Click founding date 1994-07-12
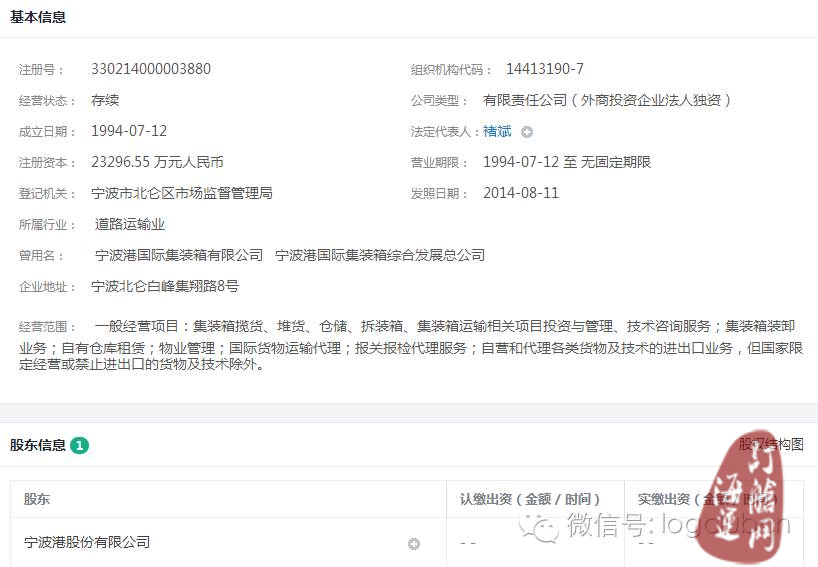818x567 pixels. 129,131
